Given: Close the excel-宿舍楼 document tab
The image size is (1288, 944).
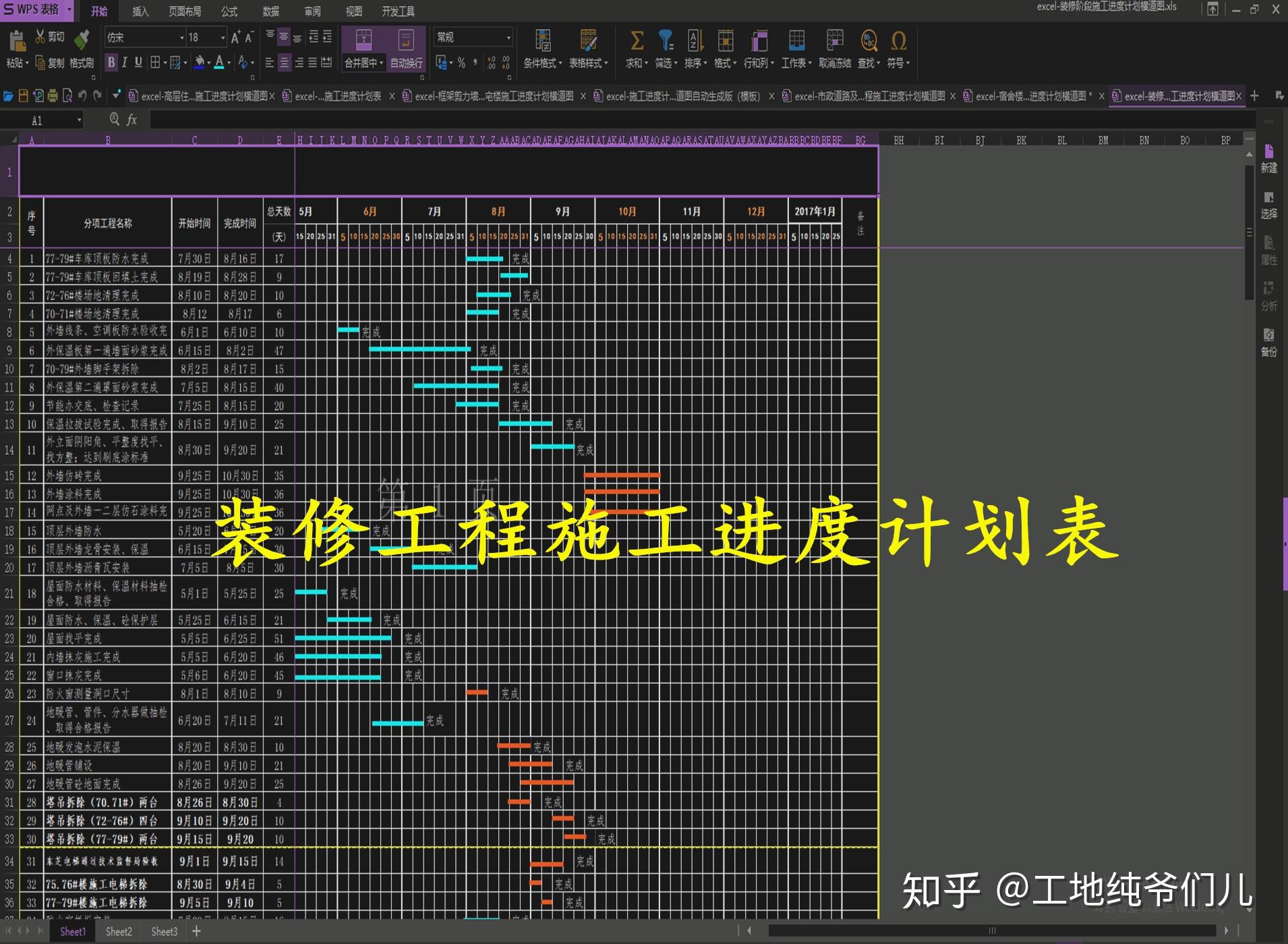Looking at the screenshot, I should [1102, 96].
